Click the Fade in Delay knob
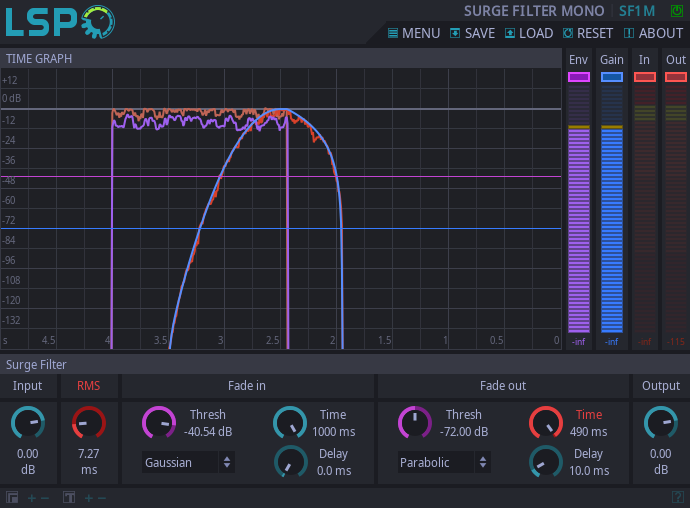The height and width of the screenshot is (508, 690). click(291, 462)
